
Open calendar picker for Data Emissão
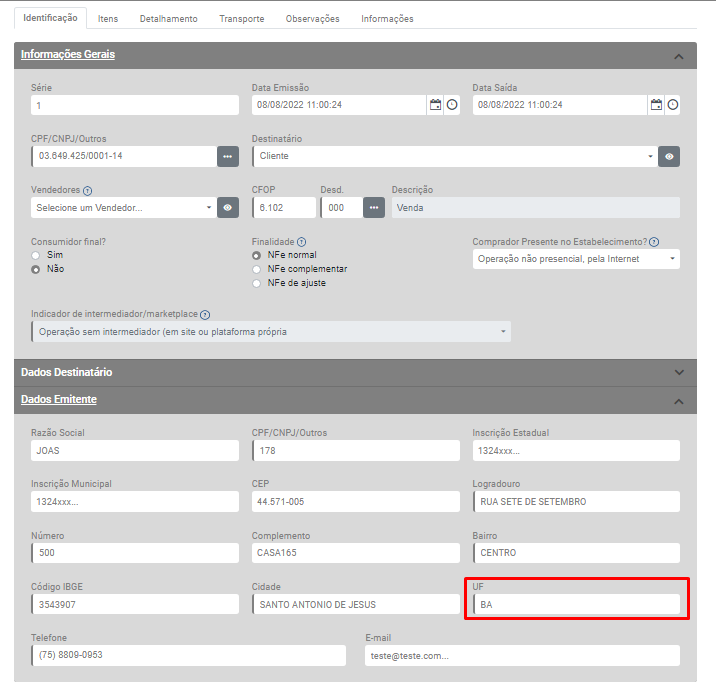[x=435, y=105]
